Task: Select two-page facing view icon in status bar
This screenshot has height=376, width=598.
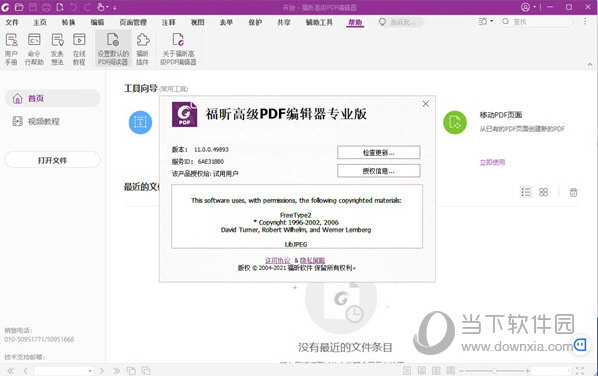Action: click(436, 371)
